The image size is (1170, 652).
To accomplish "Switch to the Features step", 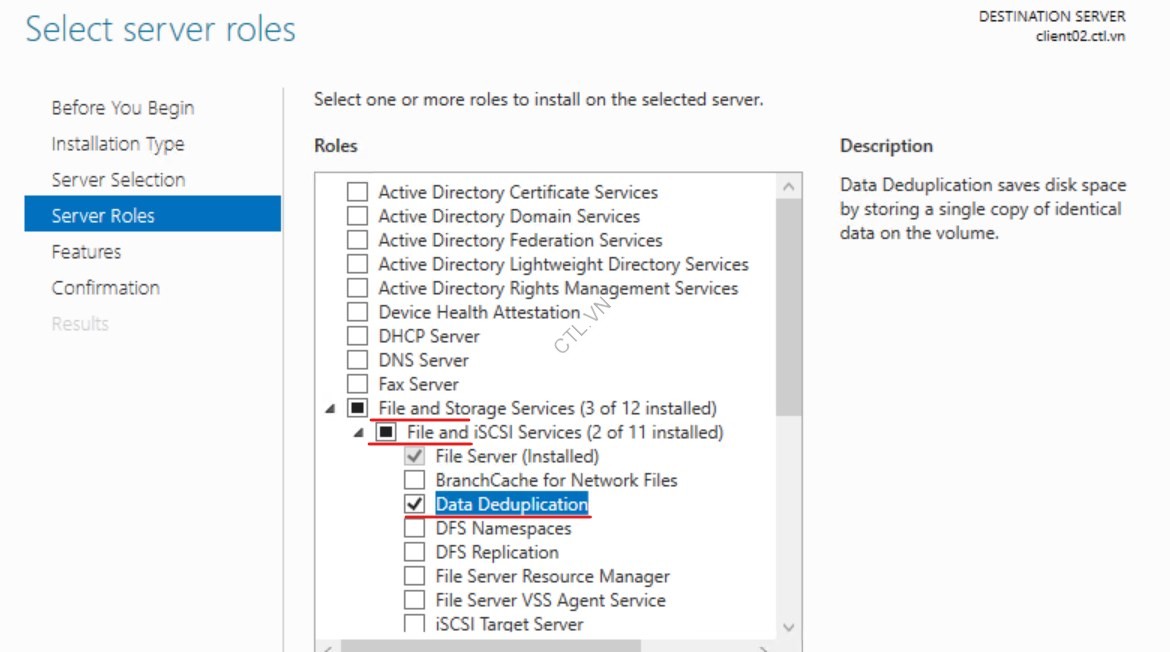I will coord(86,252).
